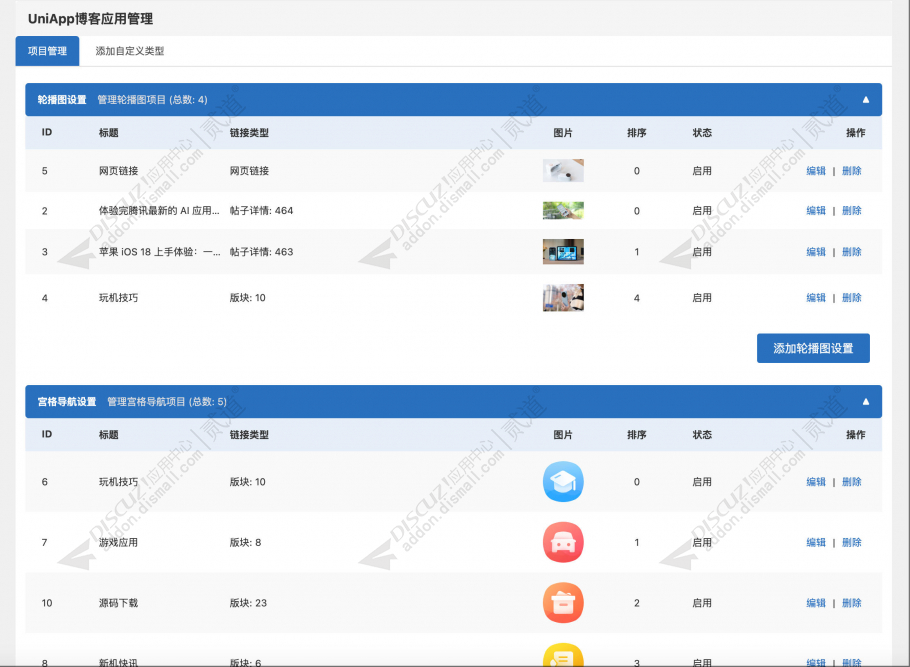
Task: Delete the 源码下载 grid item
Action: point(851,603)
